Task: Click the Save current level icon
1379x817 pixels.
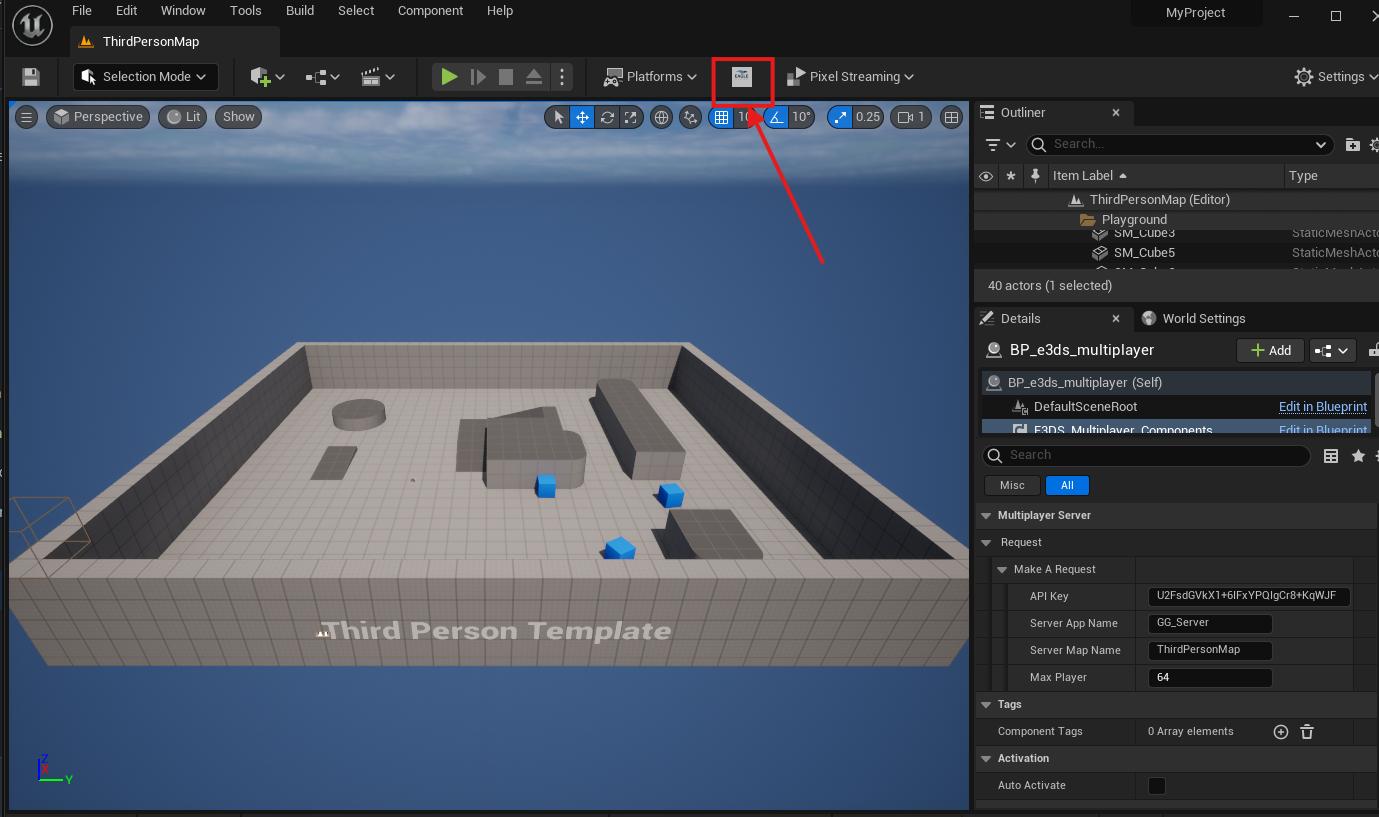Action: coord(31,77)
